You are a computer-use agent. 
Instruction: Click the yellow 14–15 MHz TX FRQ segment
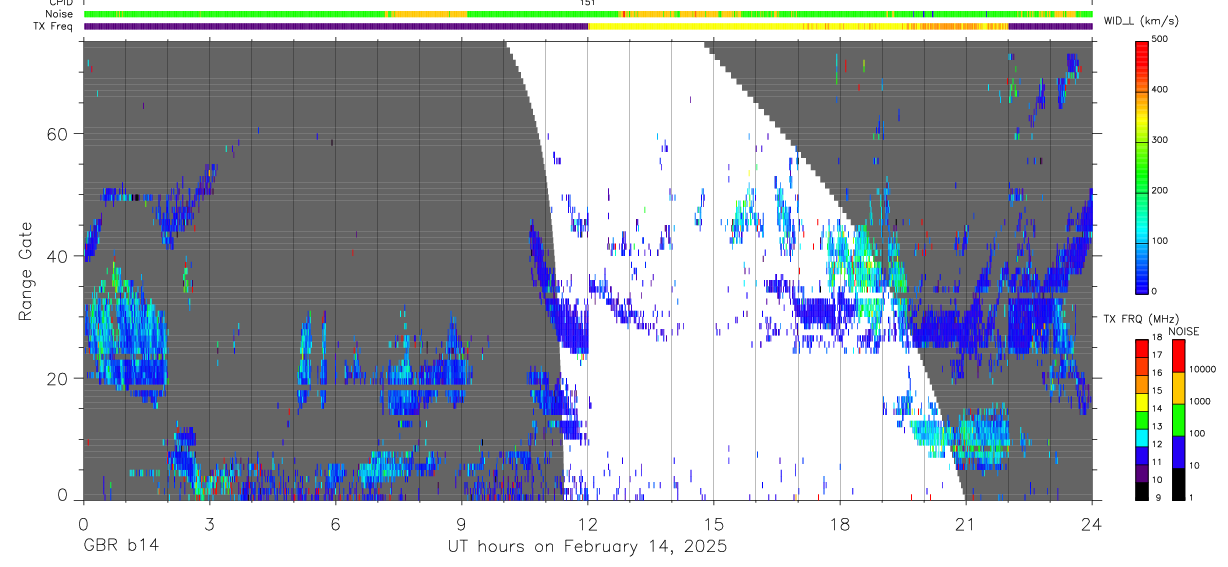[x=1141, y=402]
